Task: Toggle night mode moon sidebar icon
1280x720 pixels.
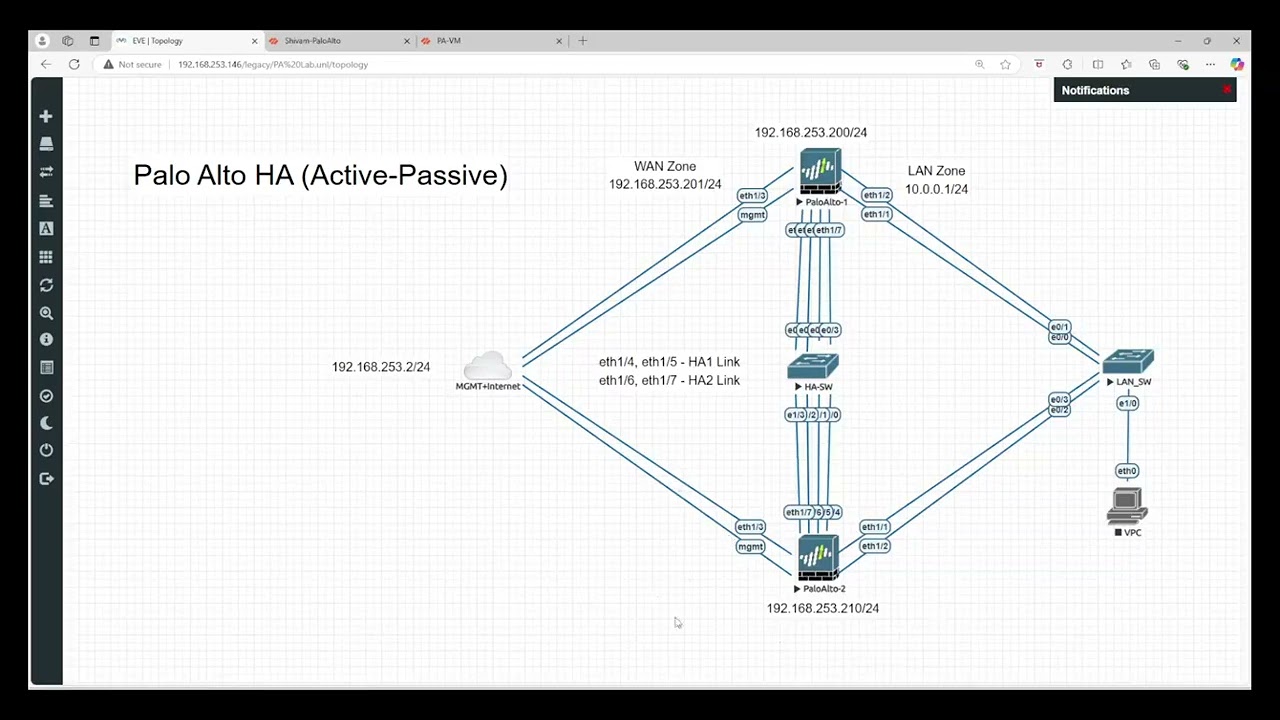Action: coord(46,423)
